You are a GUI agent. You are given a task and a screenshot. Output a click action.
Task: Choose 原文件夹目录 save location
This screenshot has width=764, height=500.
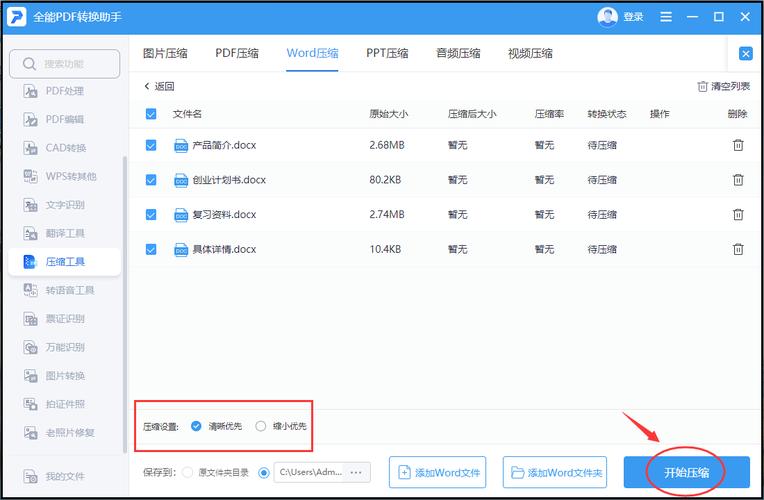coord(188,473)
